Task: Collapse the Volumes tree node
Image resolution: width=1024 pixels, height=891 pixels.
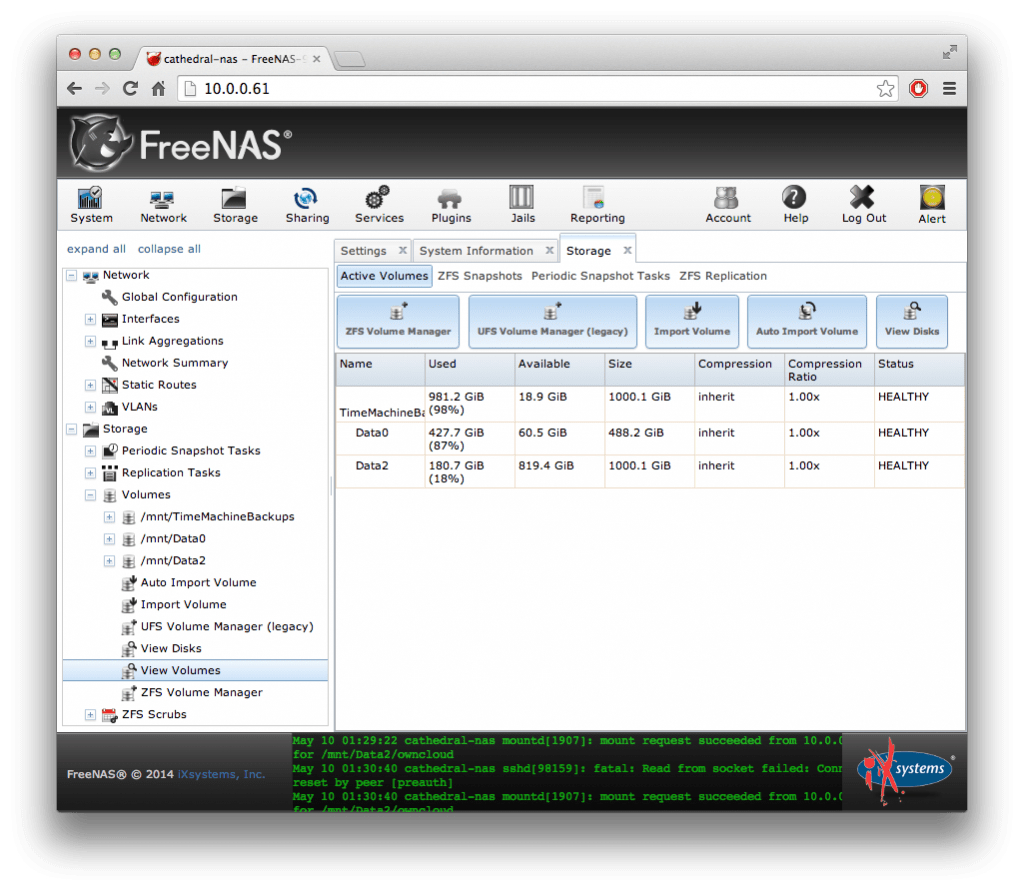Action: (x=90, y=495)
